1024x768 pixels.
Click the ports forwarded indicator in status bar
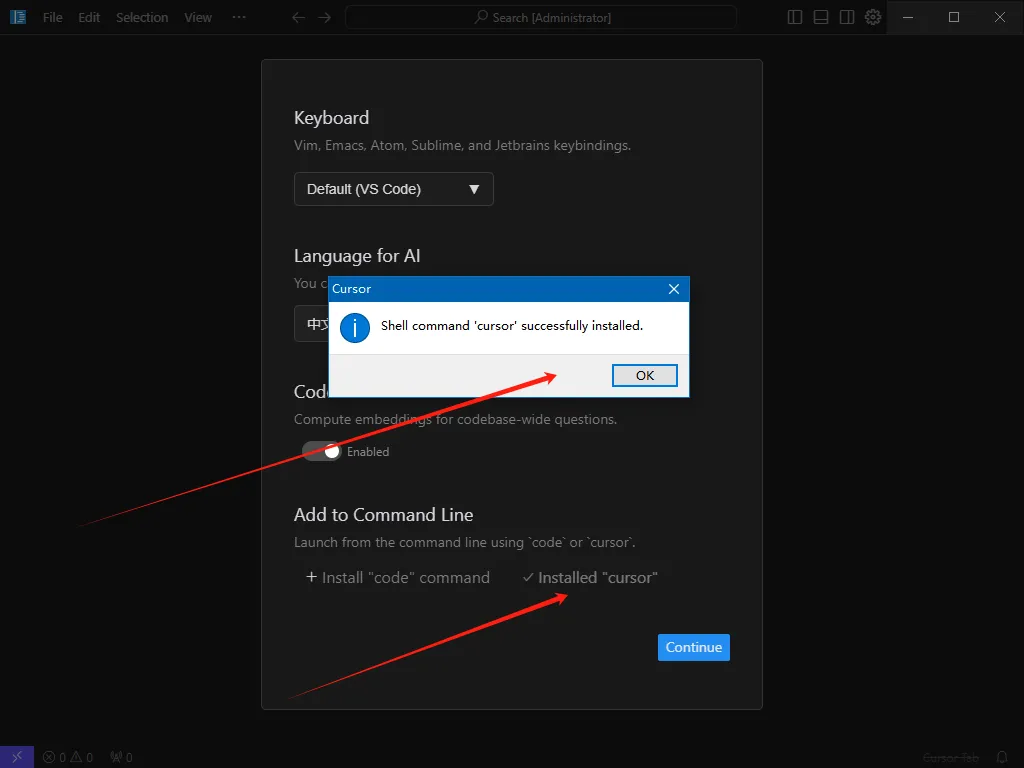[121, 758]
